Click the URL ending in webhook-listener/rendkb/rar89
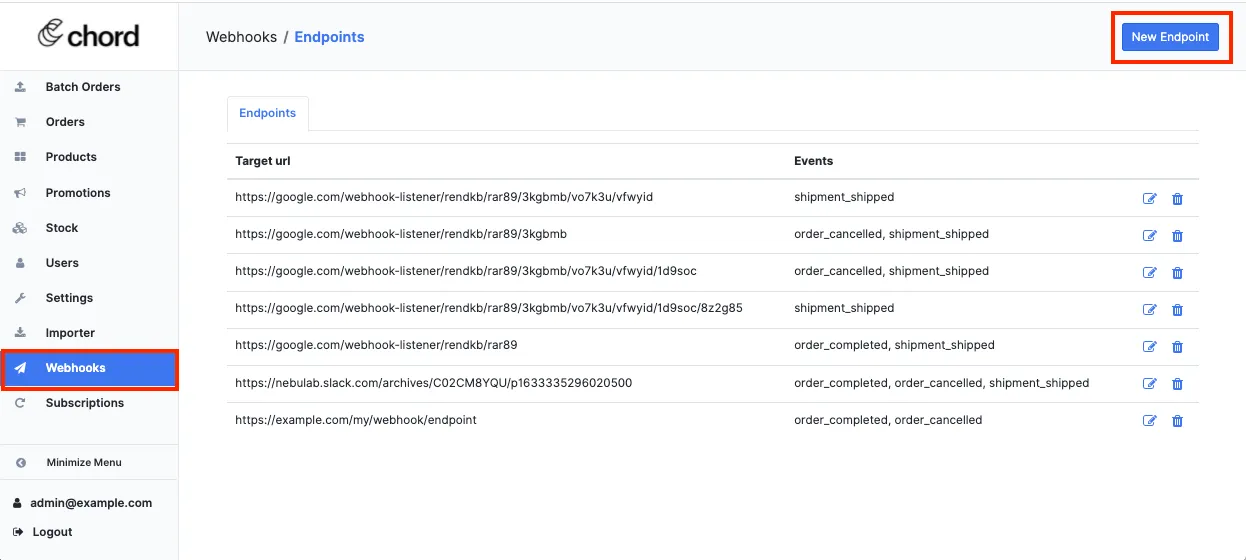The width and height of the screenshot is (1246, 560). 376,345
